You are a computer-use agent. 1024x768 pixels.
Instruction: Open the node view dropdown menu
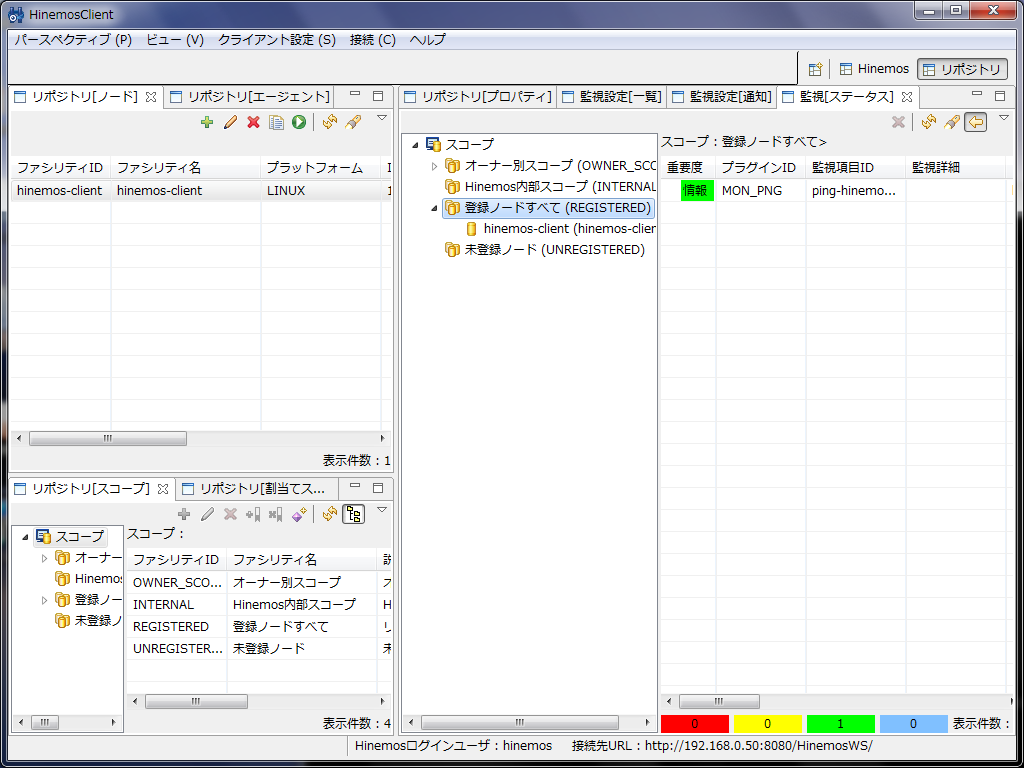382,118
